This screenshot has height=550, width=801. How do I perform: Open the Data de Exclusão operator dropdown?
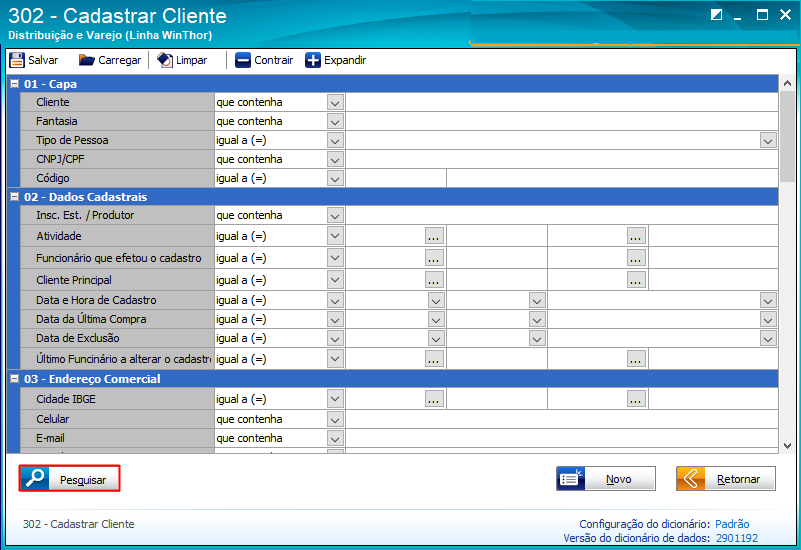click(335, 338)
